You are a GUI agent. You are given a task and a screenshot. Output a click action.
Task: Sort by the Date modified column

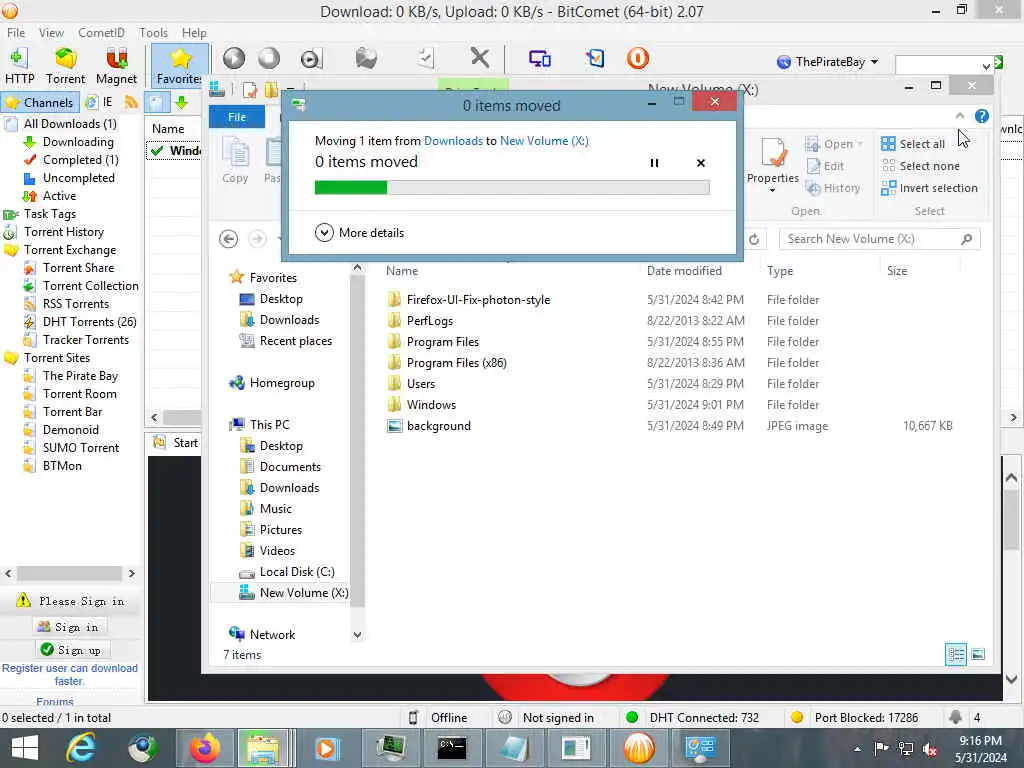[684, 270]
